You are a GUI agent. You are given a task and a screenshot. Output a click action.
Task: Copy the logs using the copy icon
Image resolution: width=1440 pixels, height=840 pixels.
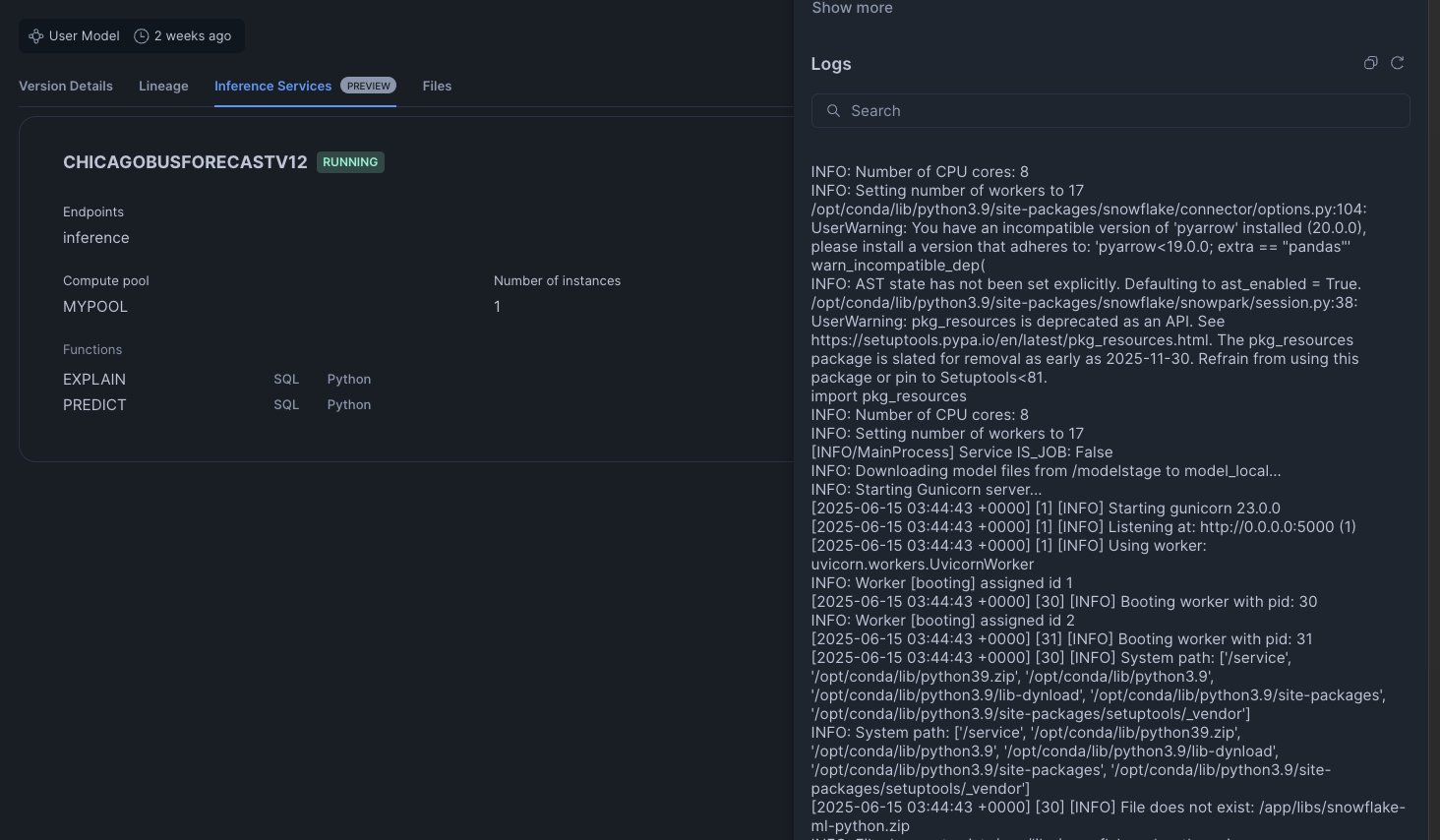click(x=1370, y=63)
